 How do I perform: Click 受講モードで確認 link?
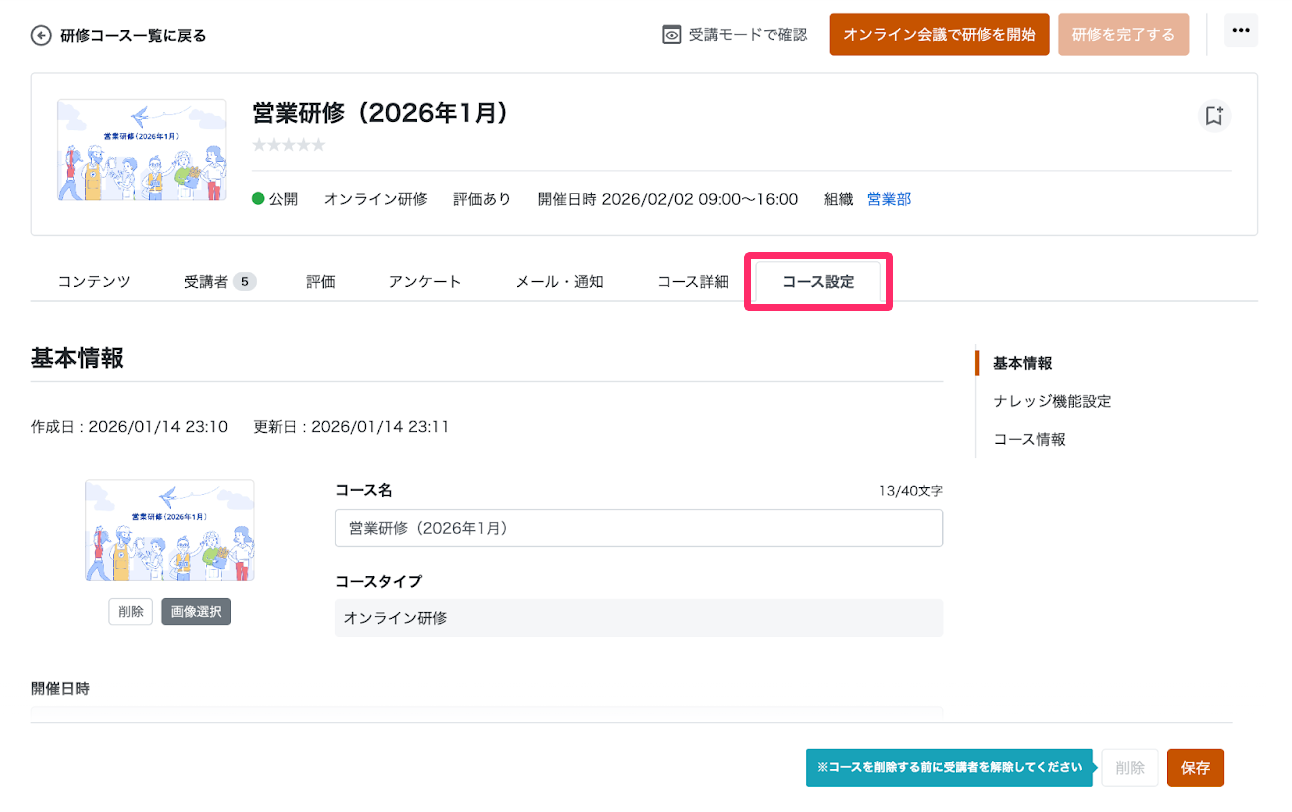tap(748, 35)
